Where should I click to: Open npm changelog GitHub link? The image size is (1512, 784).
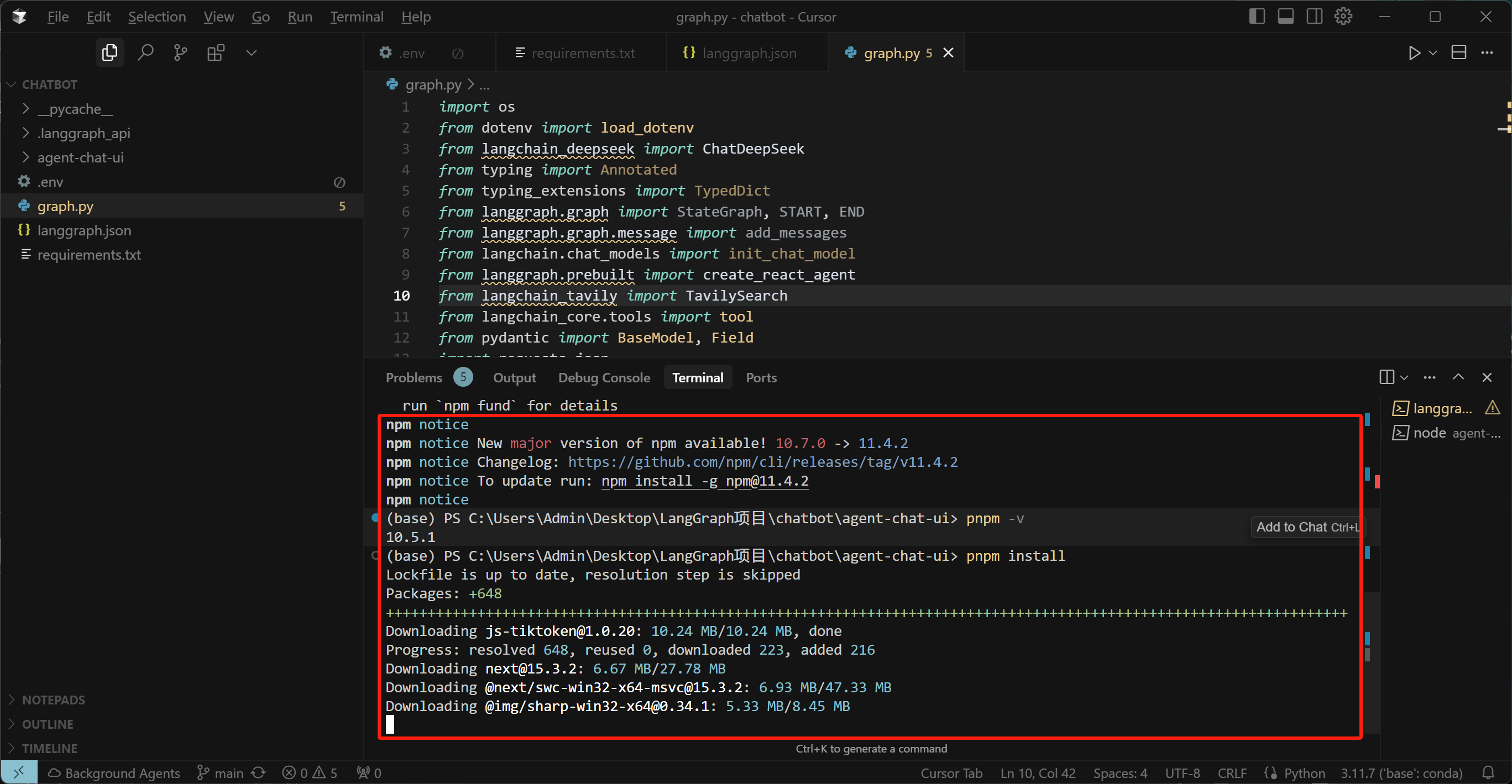click(762, 462)
